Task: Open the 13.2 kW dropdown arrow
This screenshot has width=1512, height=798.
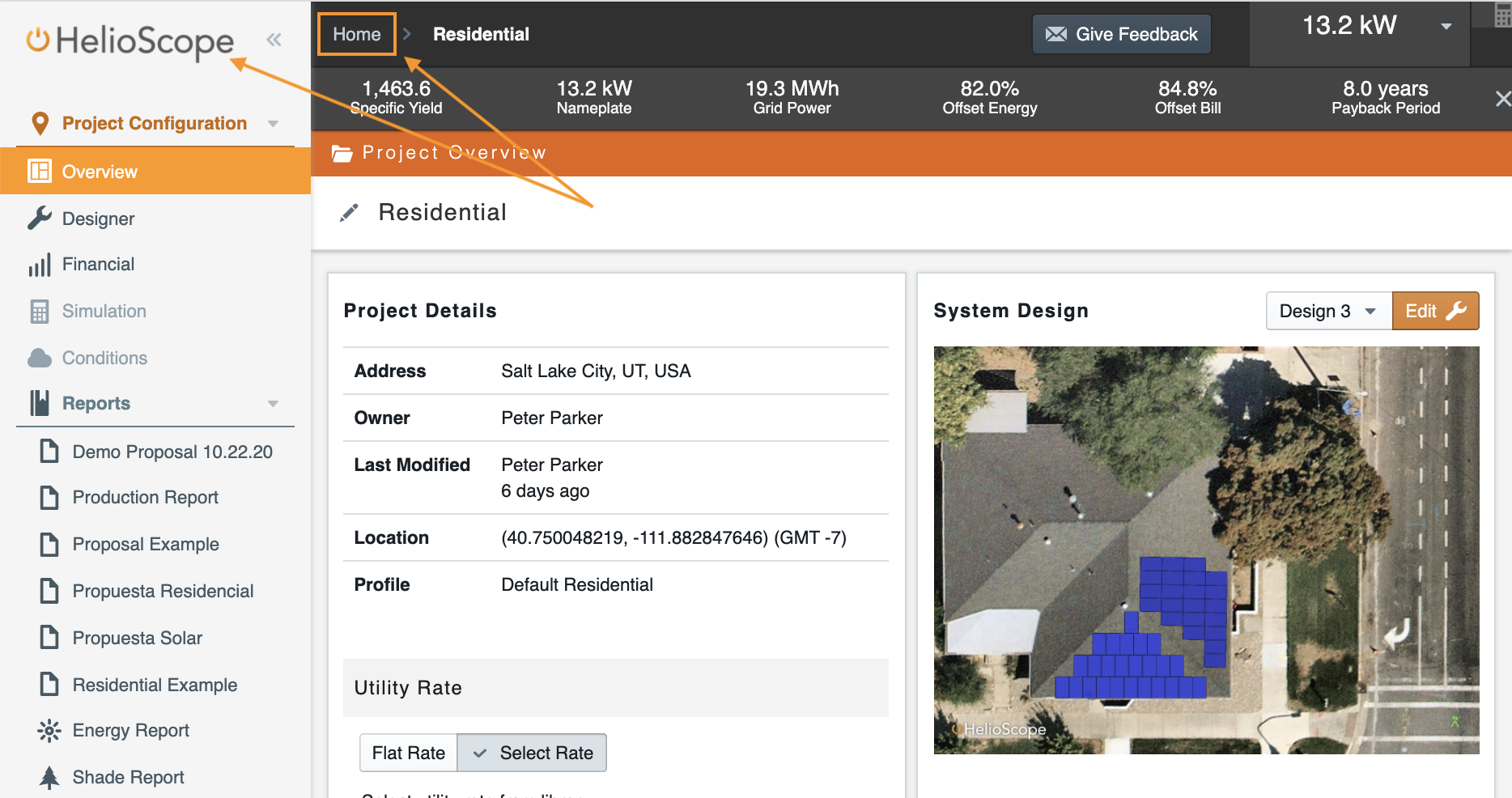Action: (x=1446, y=27)
